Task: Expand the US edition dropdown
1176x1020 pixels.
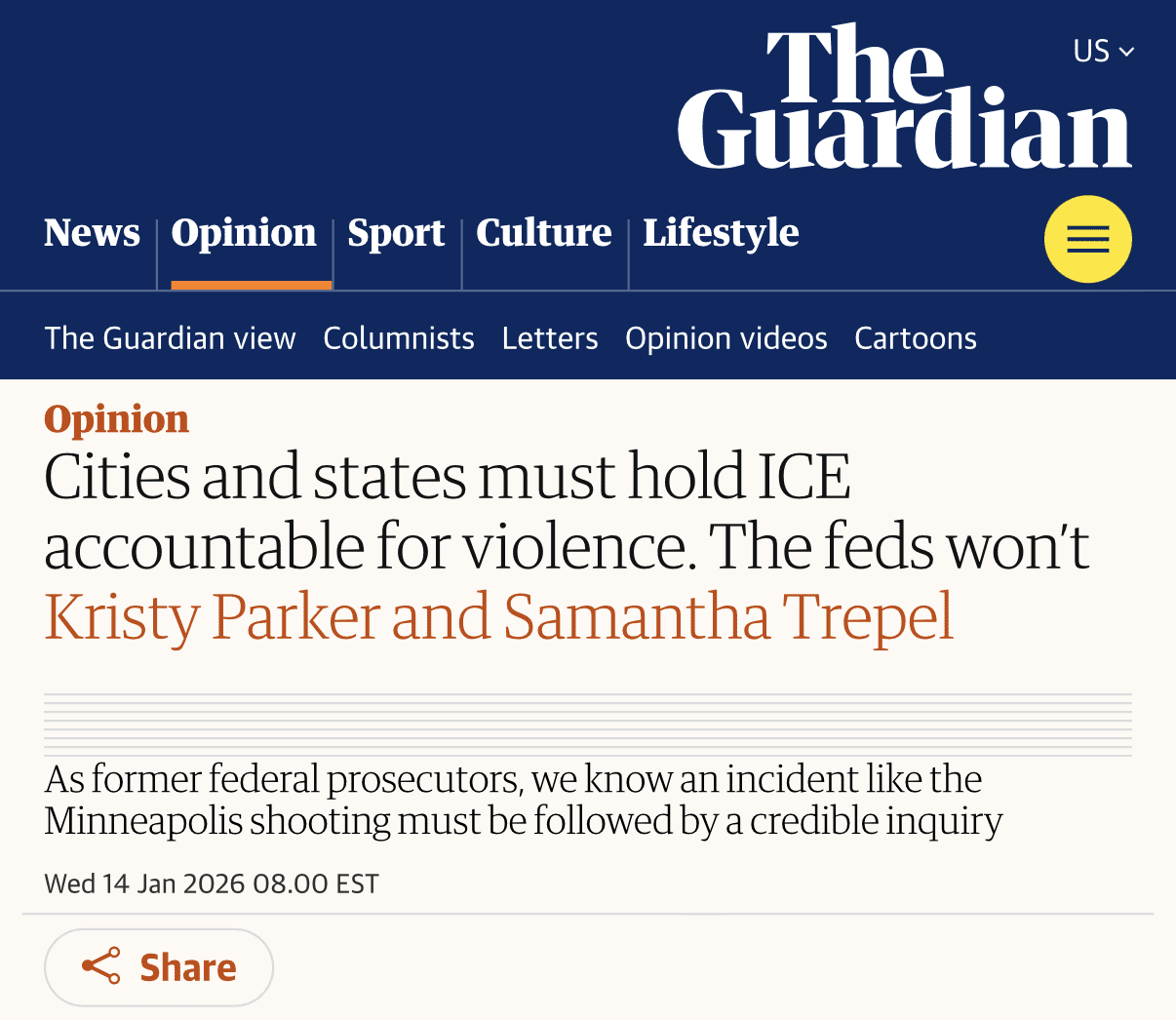Action: point(1103,51)
